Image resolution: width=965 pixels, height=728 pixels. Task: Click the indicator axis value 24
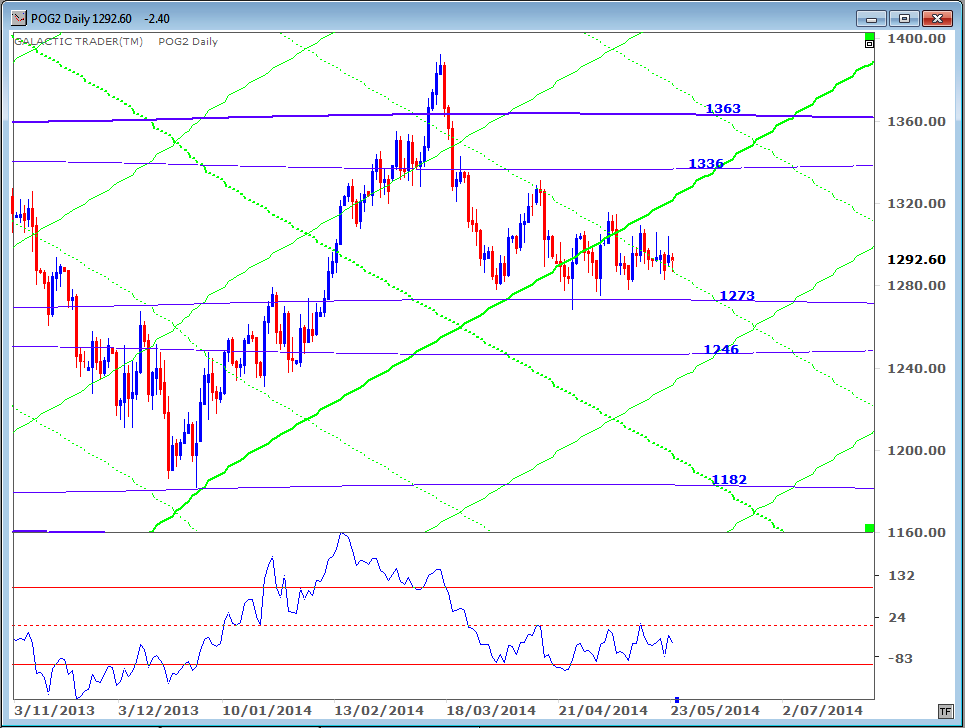[x=897, y=617]
